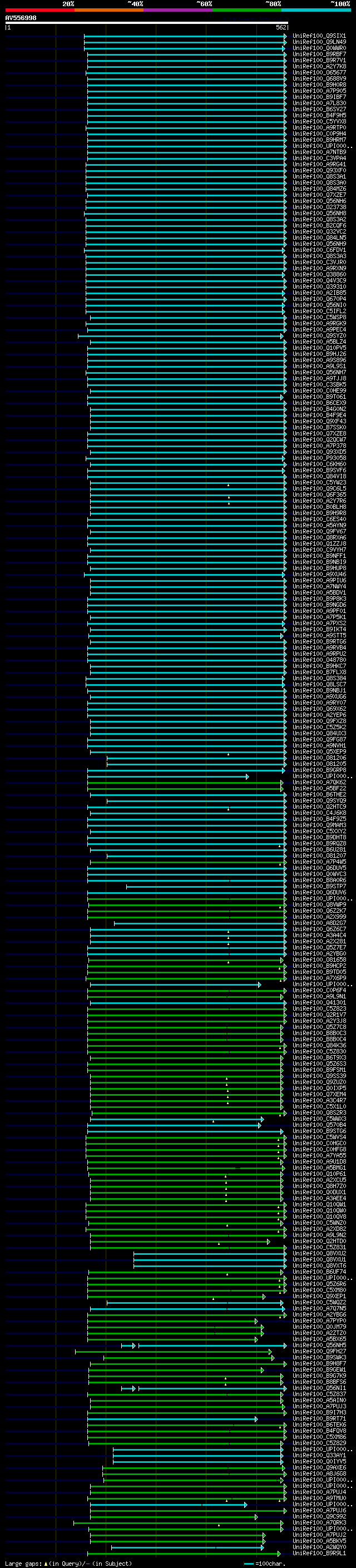The height and width of the screenshot is (1568, 356).
Task: Select the UniRef100_Q0WVC3 label
Action: pyautogui.click(x=319, y=874)
